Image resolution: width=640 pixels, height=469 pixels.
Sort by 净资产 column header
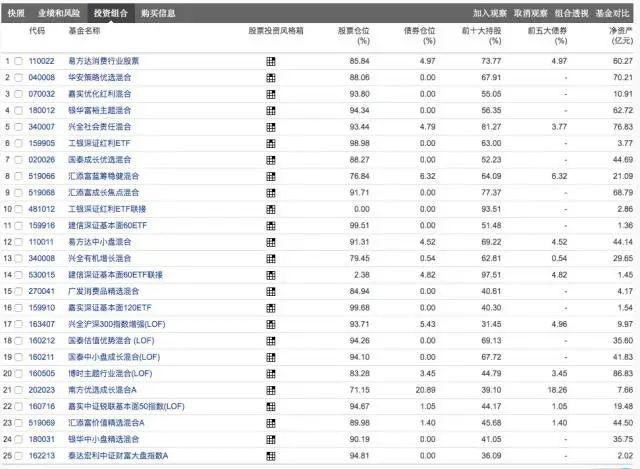coord(621,36)
